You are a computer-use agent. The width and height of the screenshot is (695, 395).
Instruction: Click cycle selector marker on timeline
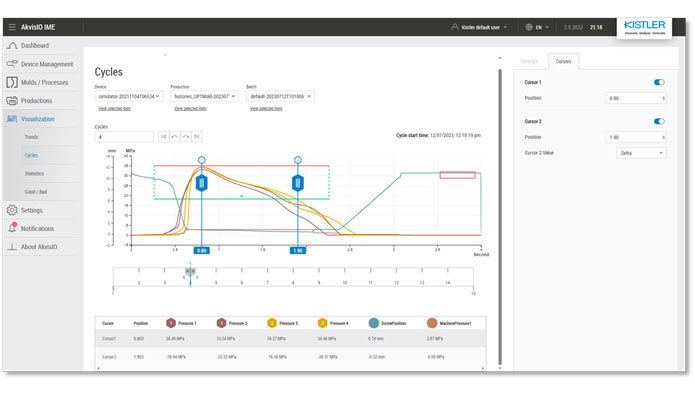(x=191, y=271)
